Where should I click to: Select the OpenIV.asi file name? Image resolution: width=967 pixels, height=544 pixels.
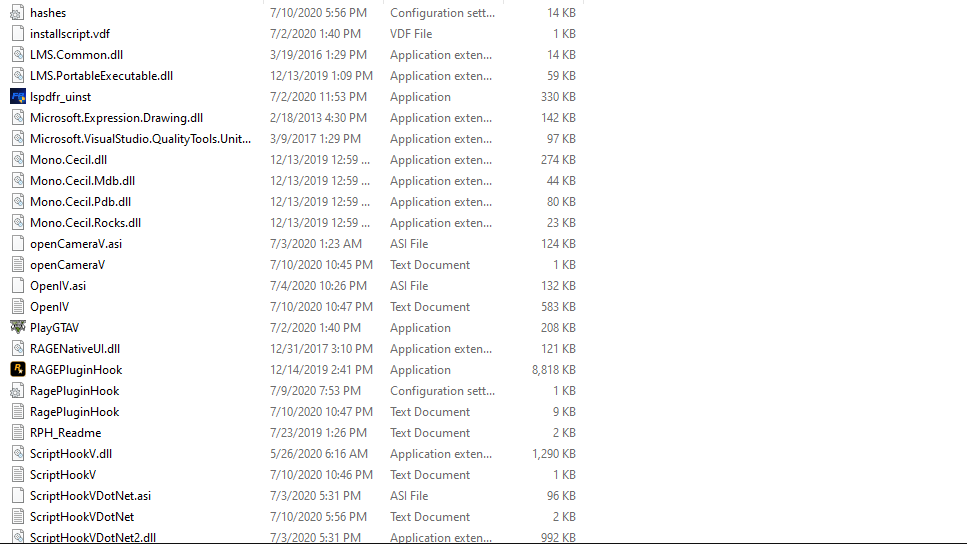pos(58,286)
